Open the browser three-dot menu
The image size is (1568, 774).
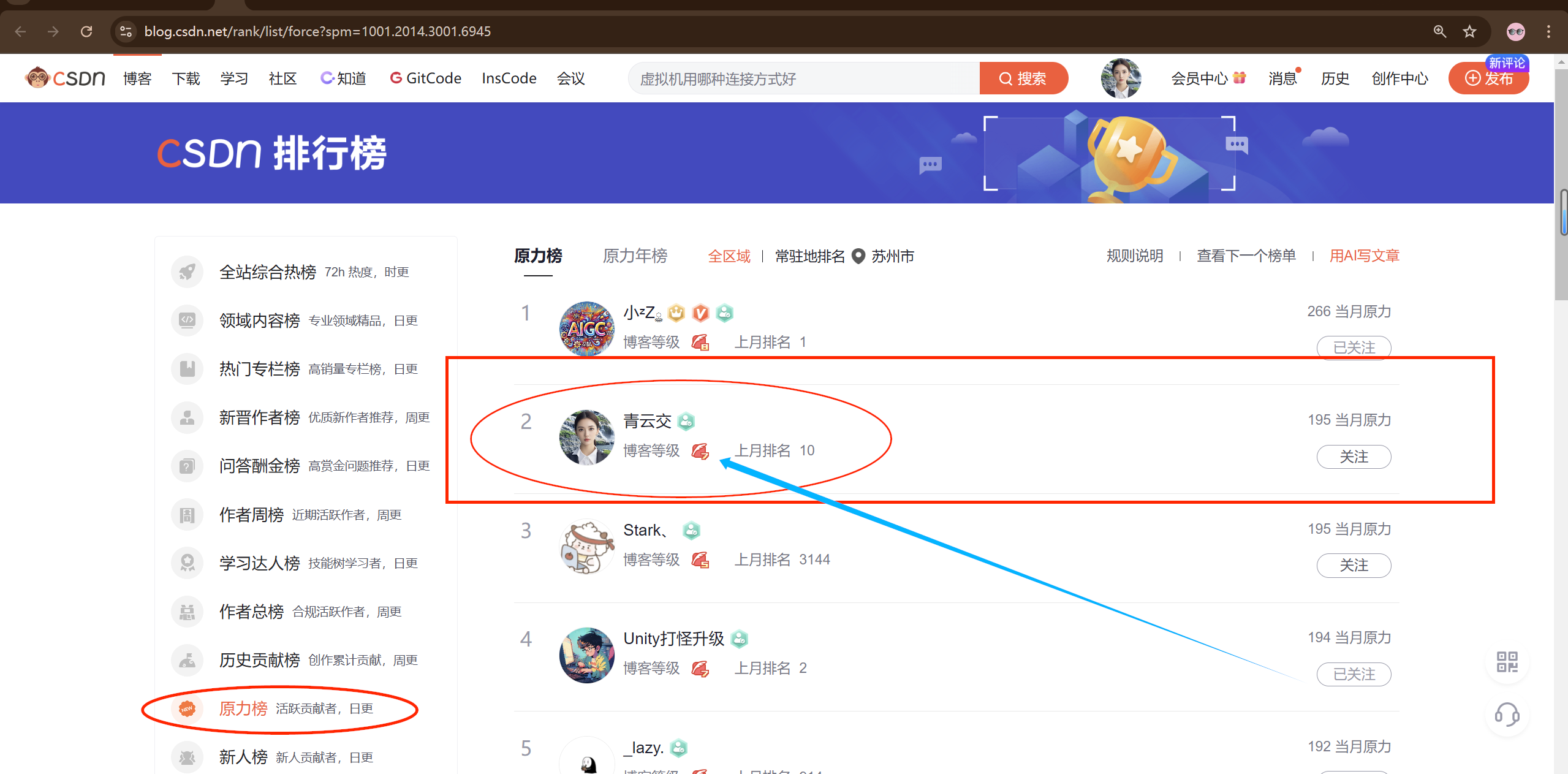pyautogui.click(x=1548, y=31)
